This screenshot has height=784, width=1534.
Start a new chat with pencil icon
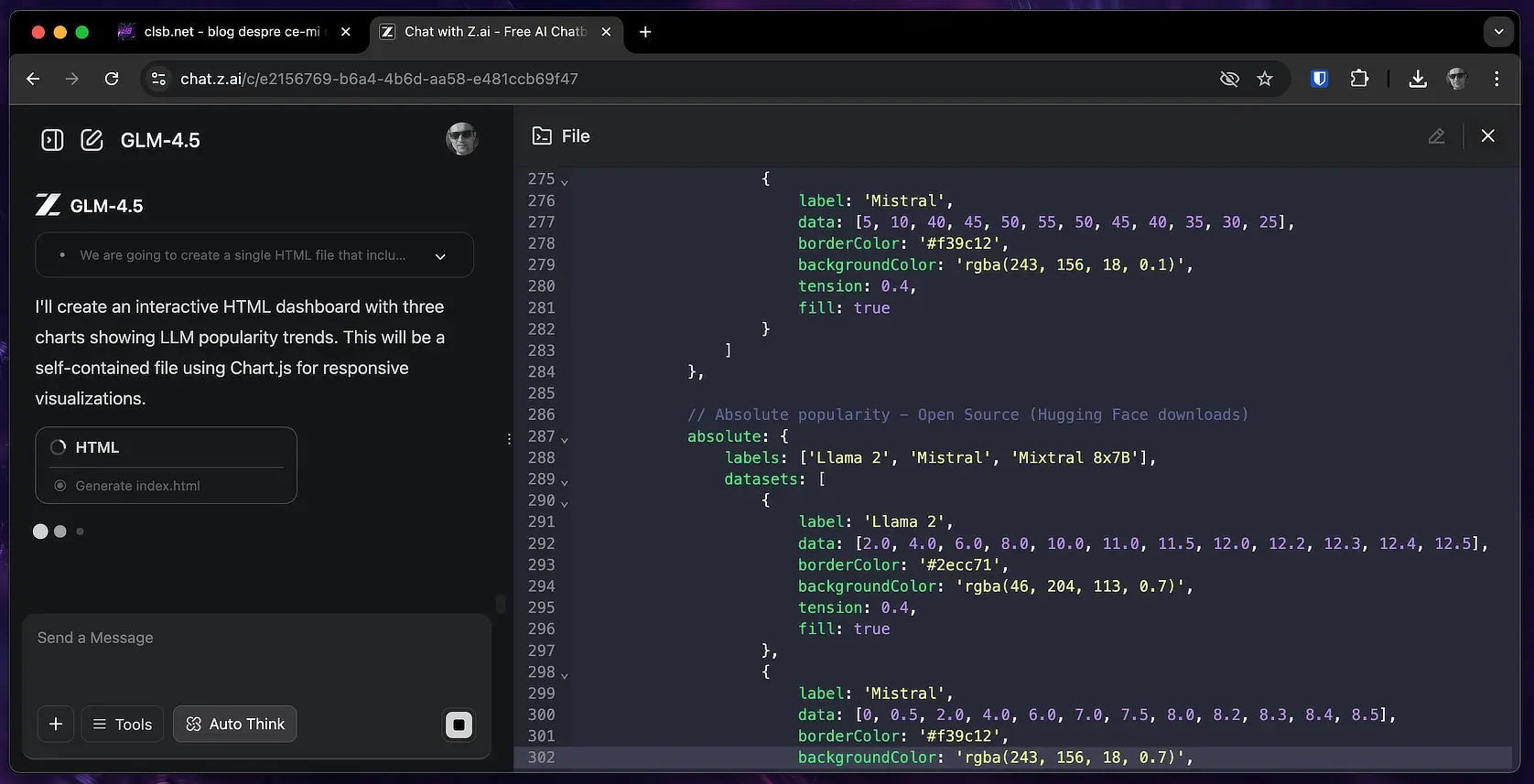tap(92, 140)
